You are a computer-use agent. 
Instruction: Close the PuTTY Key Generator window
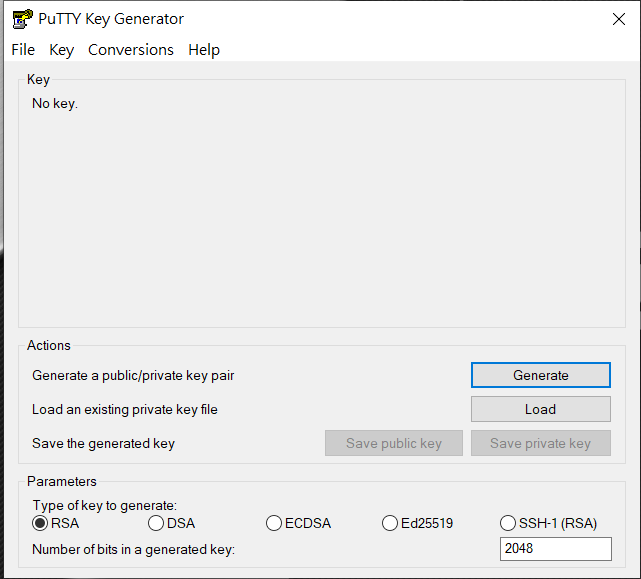(x=619, y=19)
